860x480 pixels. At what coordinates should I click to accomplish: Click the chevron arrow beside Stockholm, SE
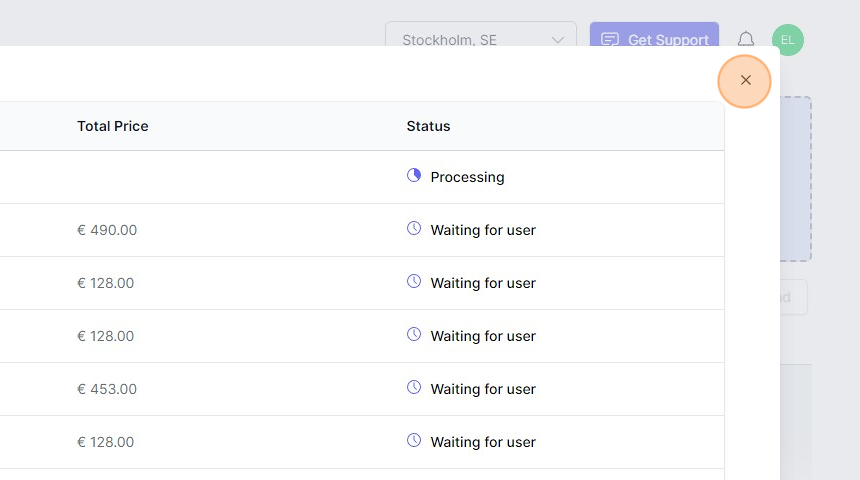tap(558, 40)
